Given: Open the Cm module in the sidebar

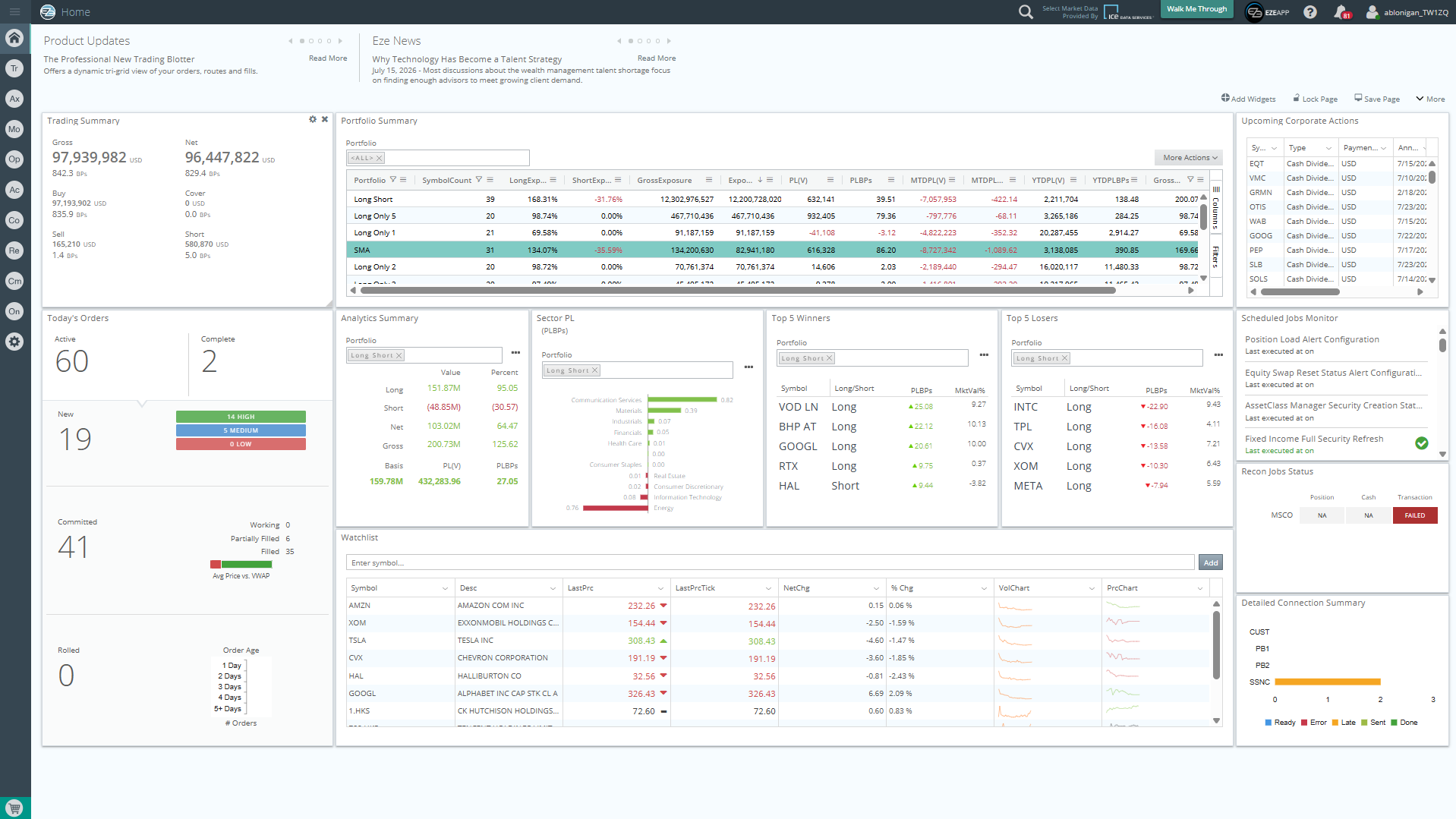Looking at the screenshot, I should tap(14, 281).
